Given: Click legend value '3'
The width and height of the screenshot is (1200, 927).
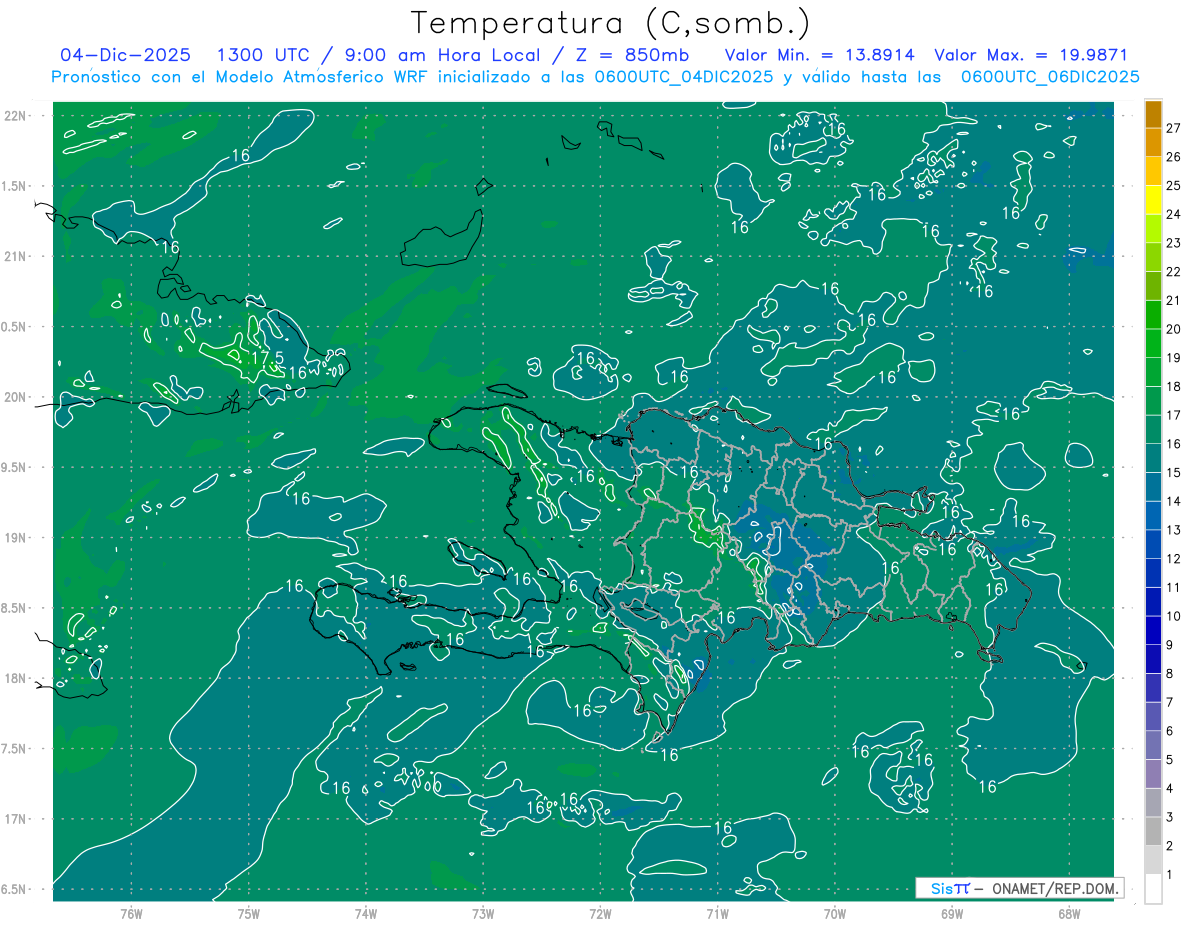Looking at the screenshot, I should pyautogui.click(x=1171, y=817).
